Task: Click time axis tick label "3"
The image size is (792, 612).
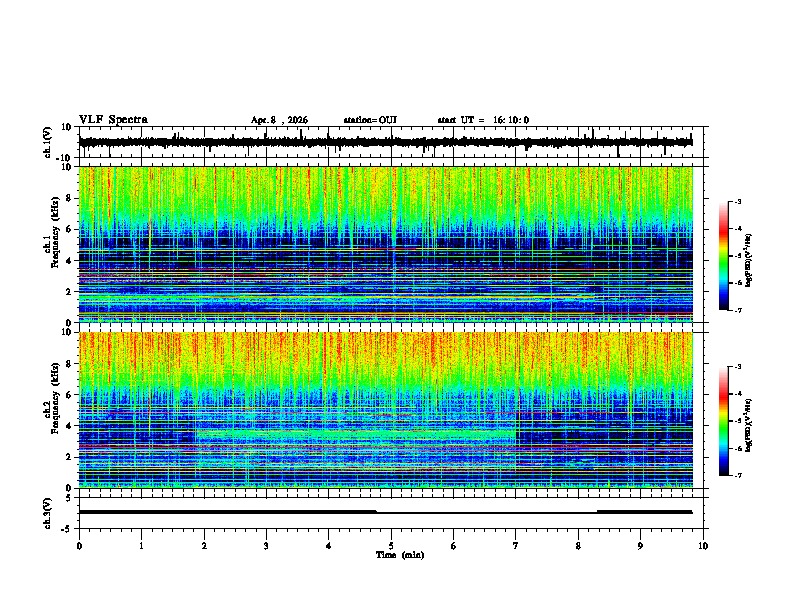Action: 266,546
